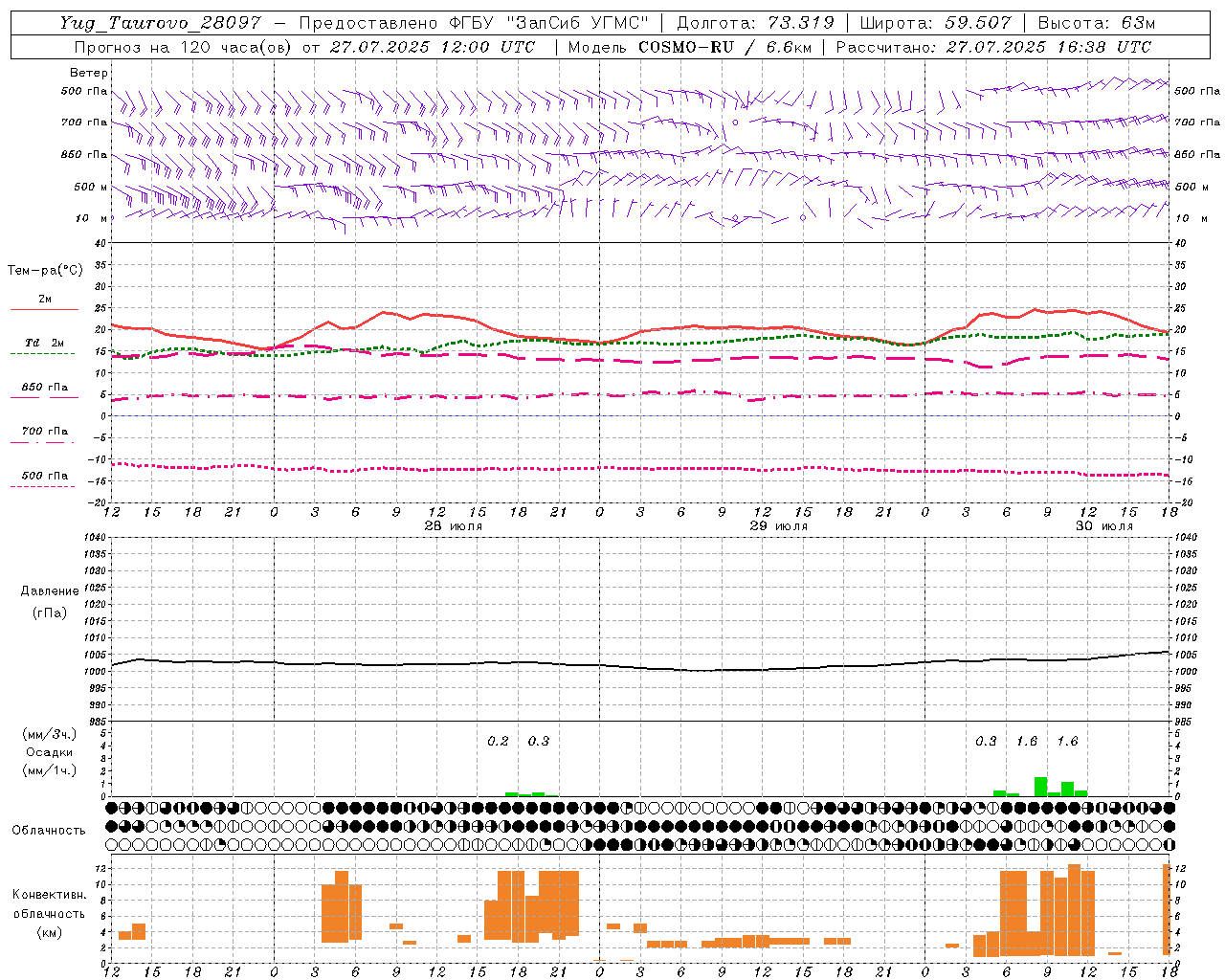Click the 700 гПа temperature legend entry

(x=45, y=432)
